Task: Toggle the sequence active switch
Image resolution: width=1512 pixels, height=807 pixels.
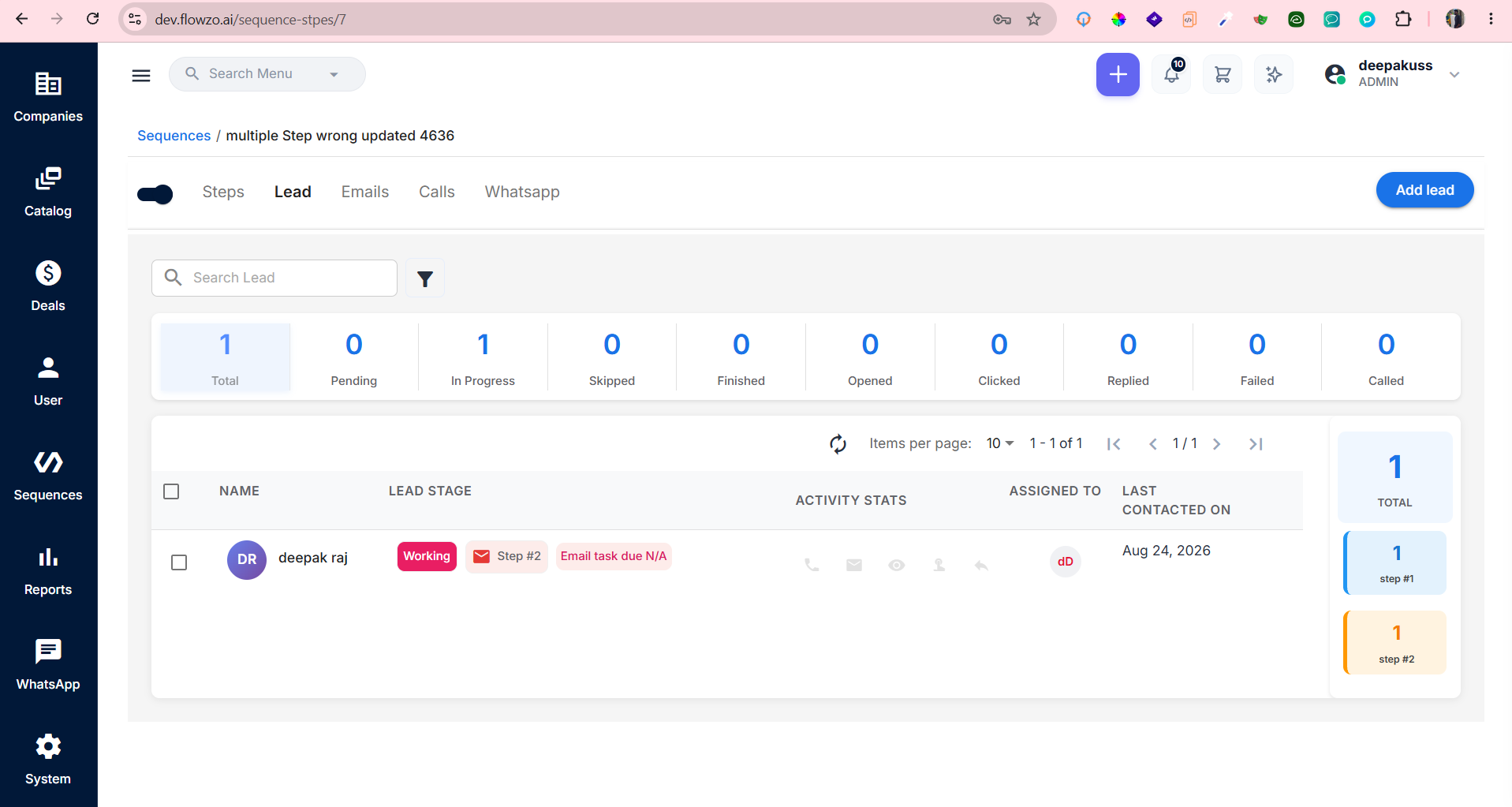Action: pos(155,194)
